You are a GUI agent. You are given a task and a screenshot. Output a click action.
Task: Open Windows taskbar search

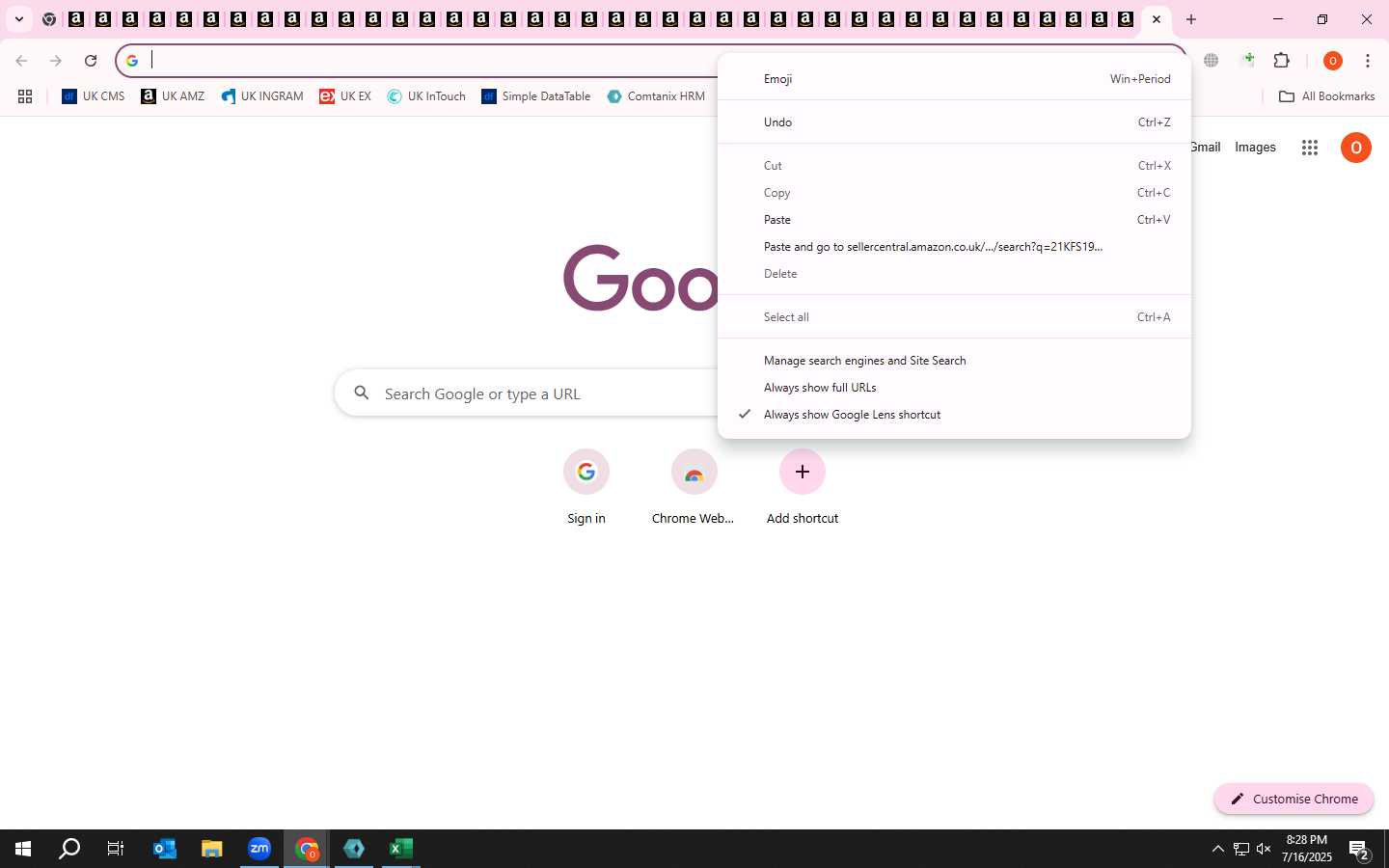(x=69, y=849)
